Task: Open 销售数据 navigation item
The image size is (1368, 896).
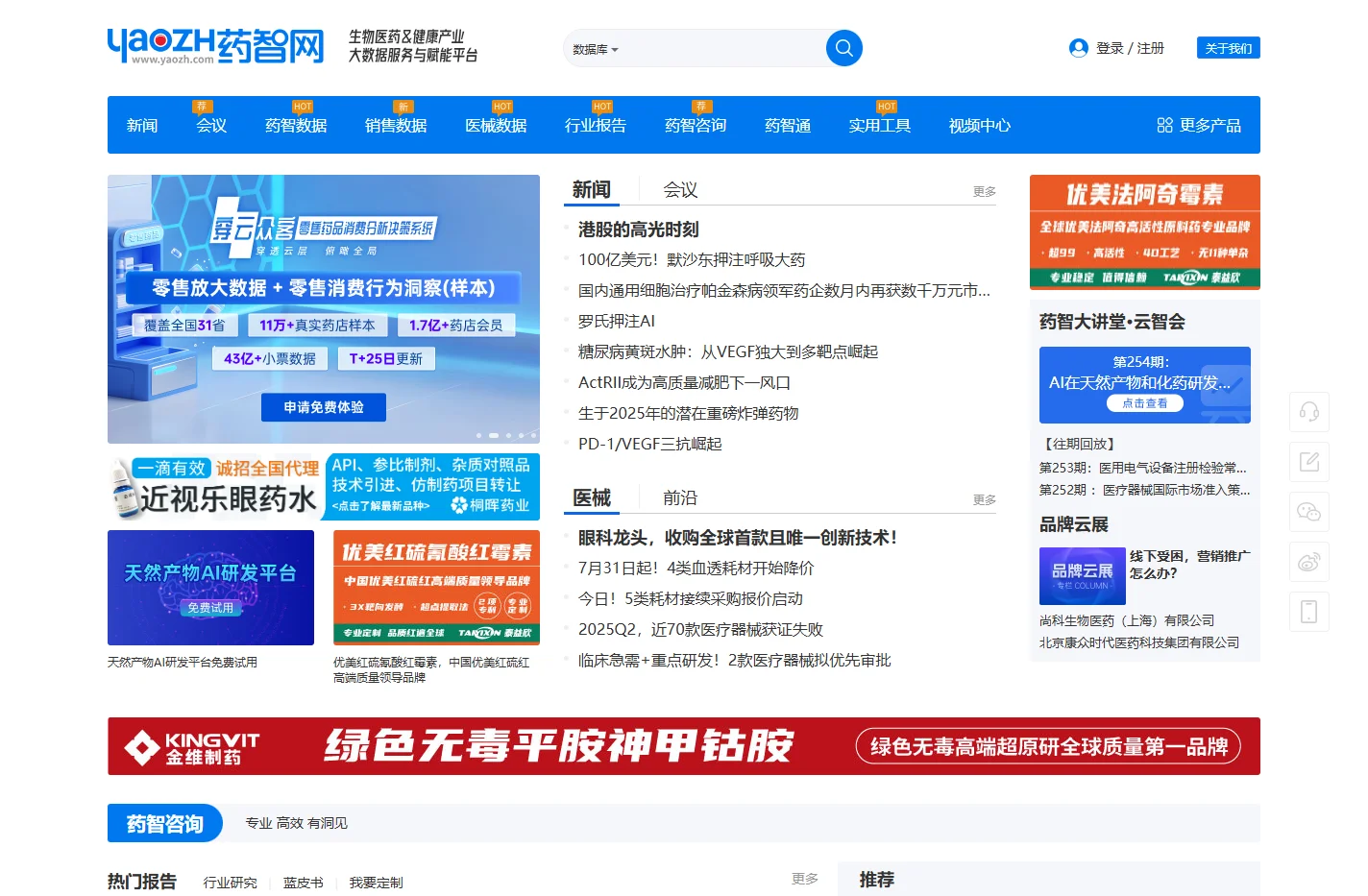Action: pyautogui.click(x=396, y=126)
